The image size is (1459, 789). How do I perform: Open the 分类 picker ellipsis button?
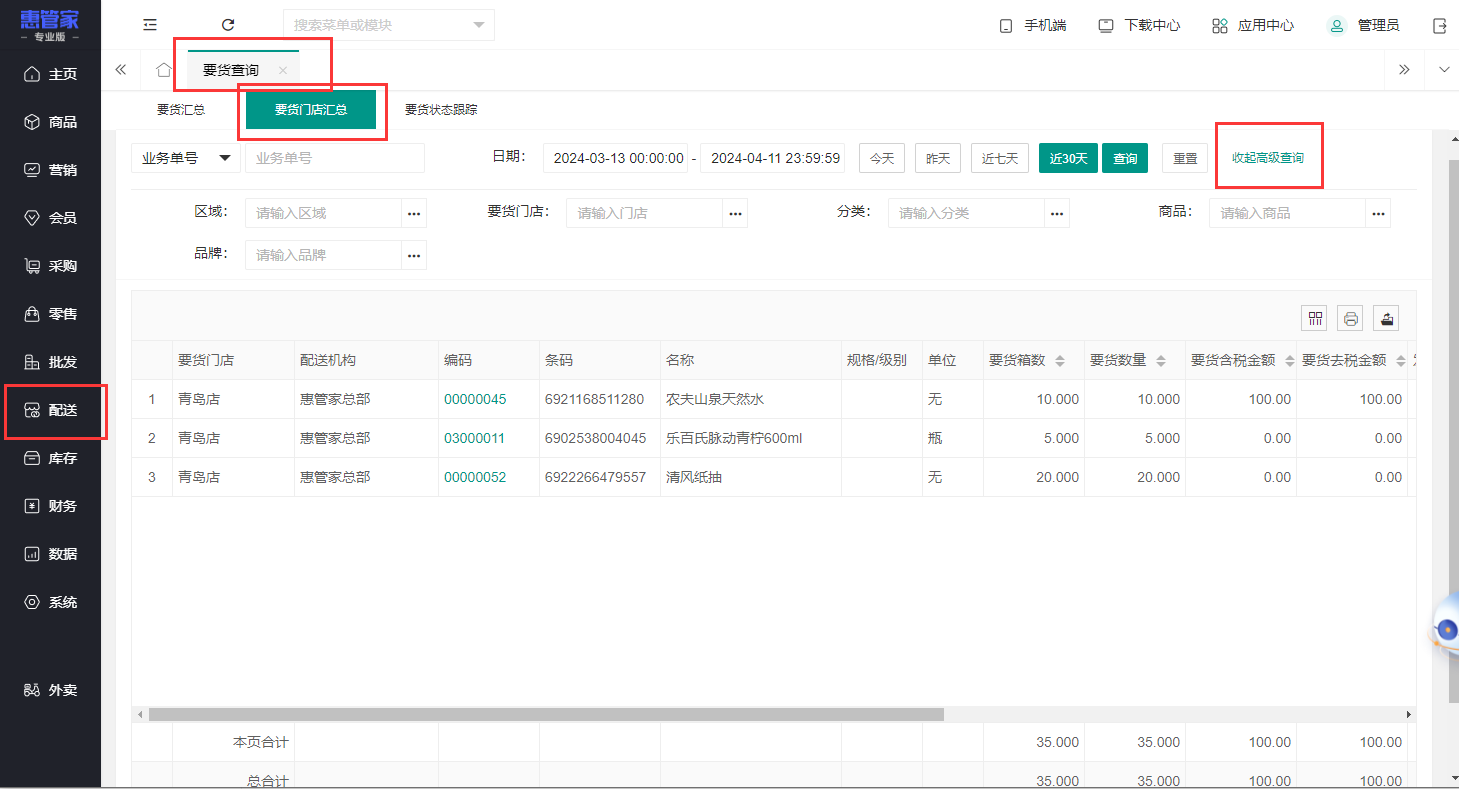pos(1057,213)
